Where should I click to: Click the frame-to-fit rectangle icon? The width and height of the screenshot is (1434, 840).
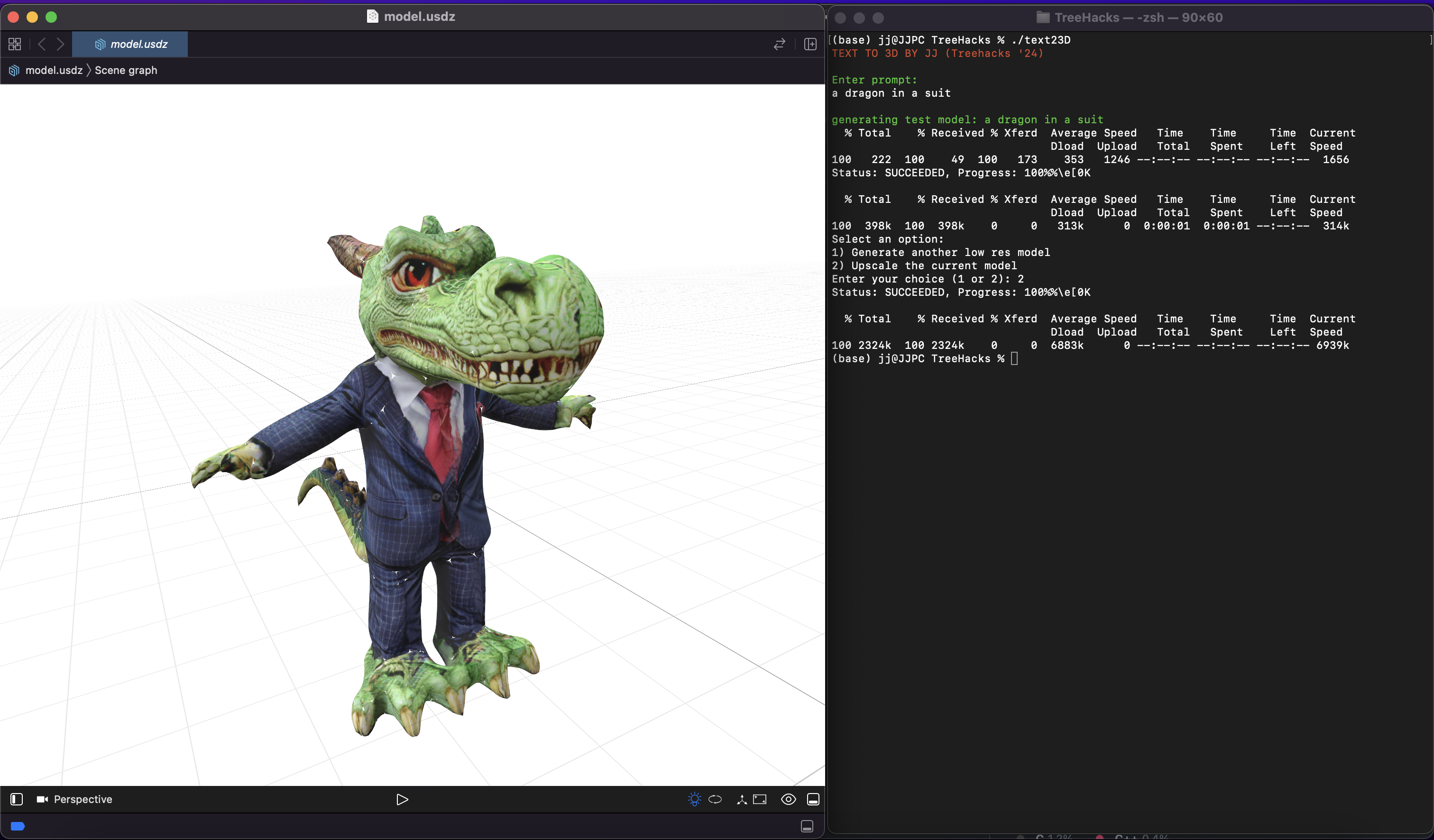[x=760, y=799]
